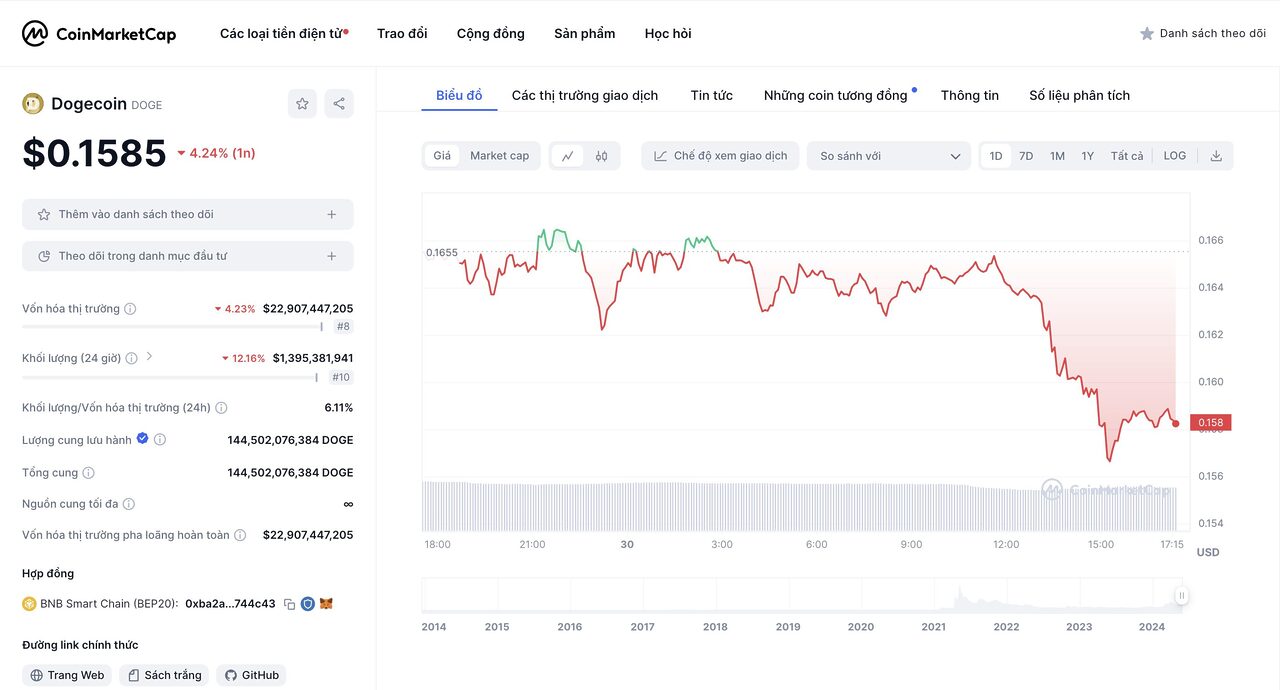Click the 6.11% volume ratio value
Screen dimensions: 1280x690
coord(339,408)
